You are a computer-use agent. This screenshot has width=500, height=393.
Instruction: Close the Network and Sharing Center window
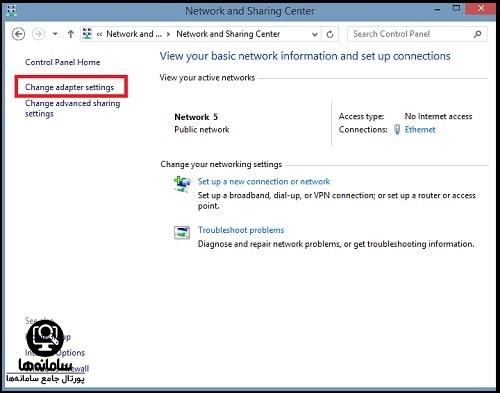click(481, 9)
